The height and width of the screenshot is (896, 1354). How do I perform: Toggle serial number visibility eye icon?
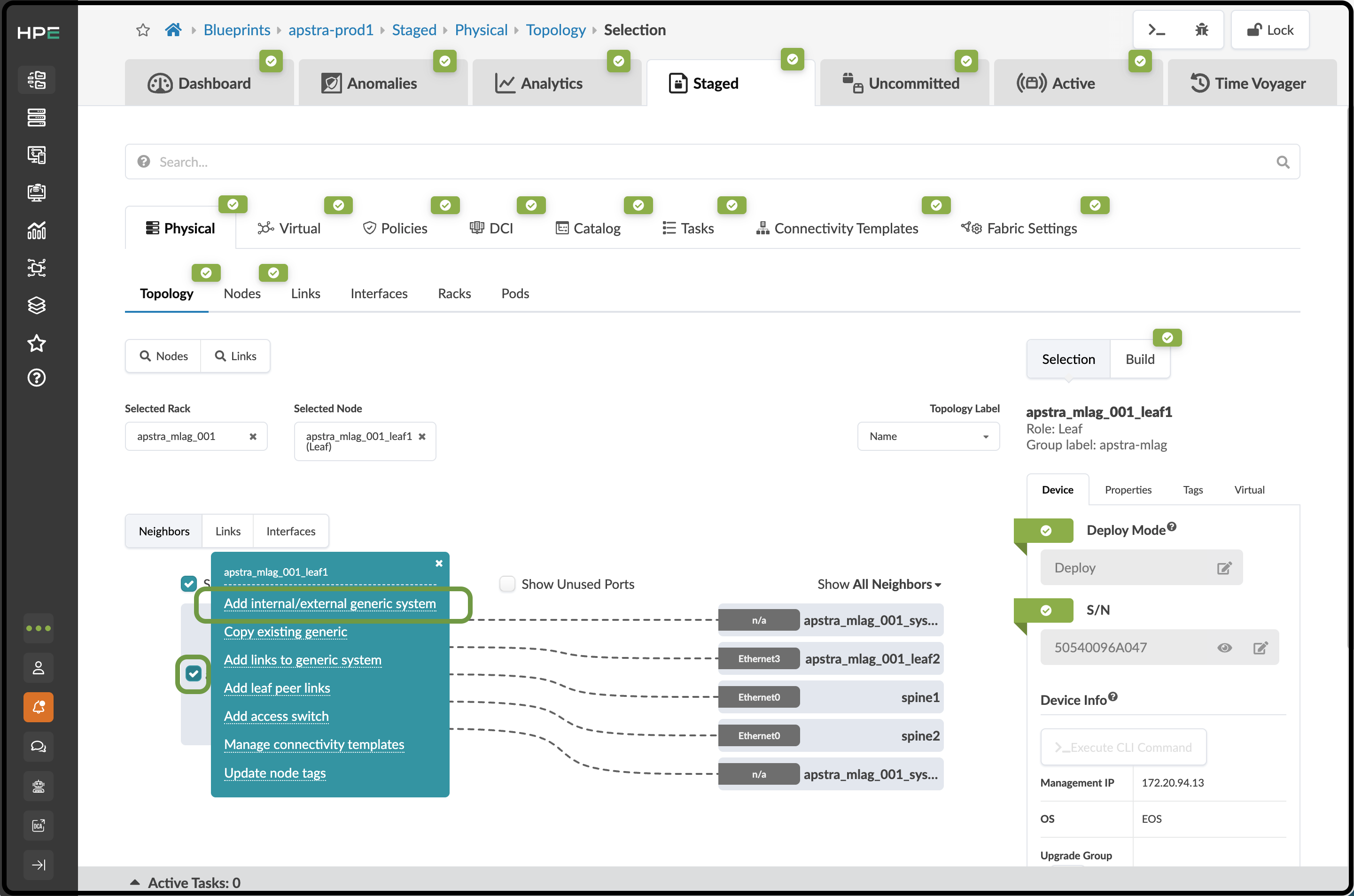pyautogui.click(x=1224, y=648)
